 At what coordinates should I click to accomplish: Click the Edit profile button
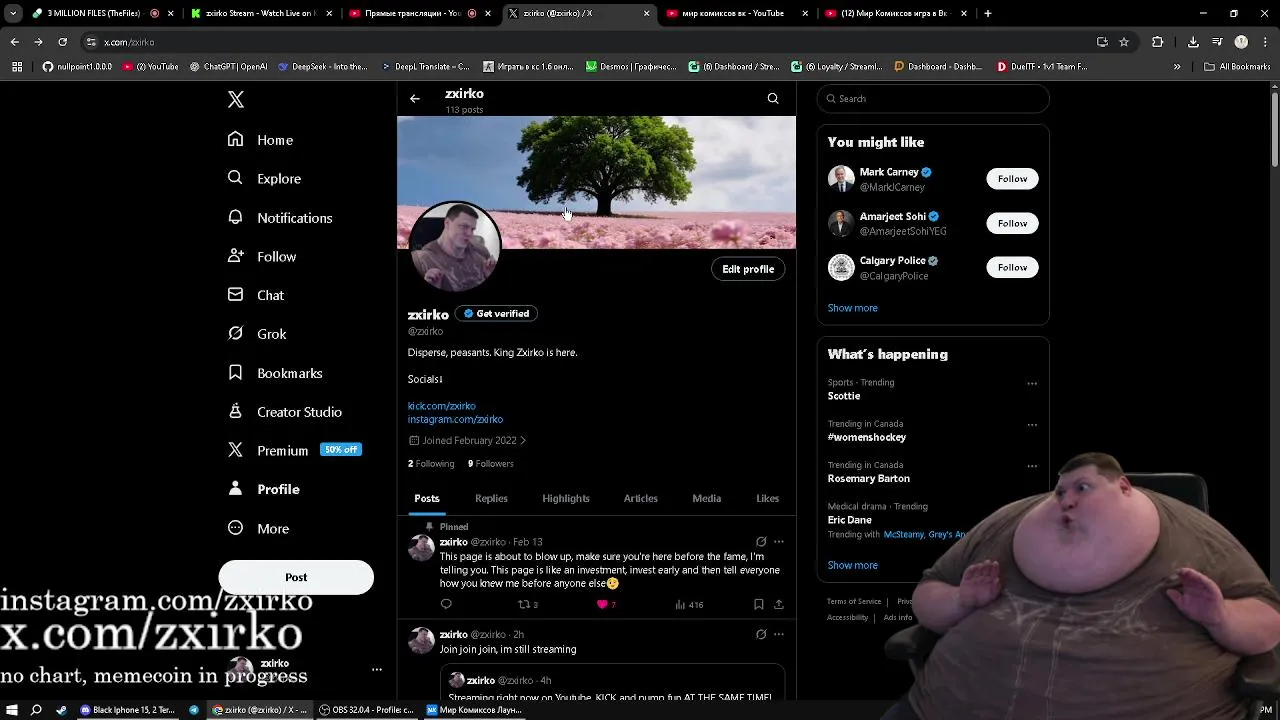click(x=748, y=269)
